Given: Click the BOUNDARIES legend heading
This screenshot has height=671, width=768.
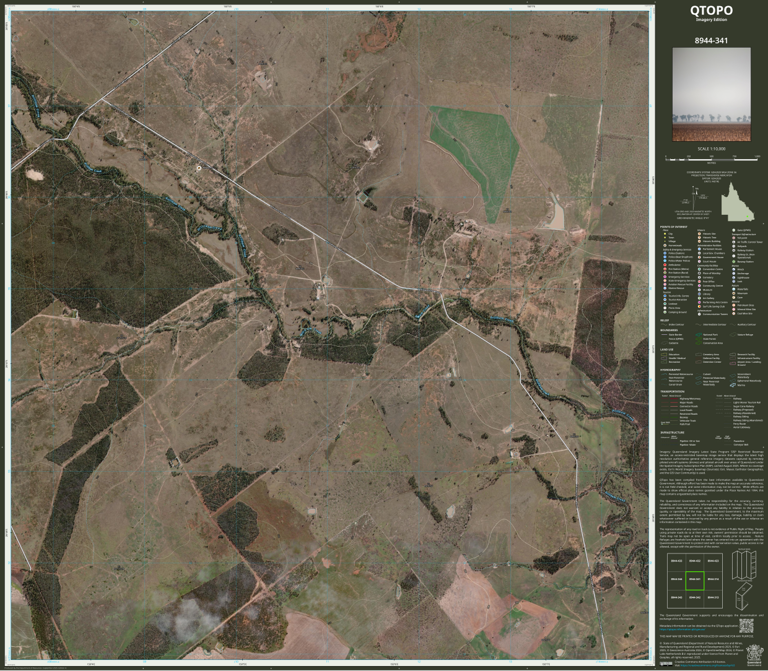Looking at the screenshot, I should click(669, 330).
